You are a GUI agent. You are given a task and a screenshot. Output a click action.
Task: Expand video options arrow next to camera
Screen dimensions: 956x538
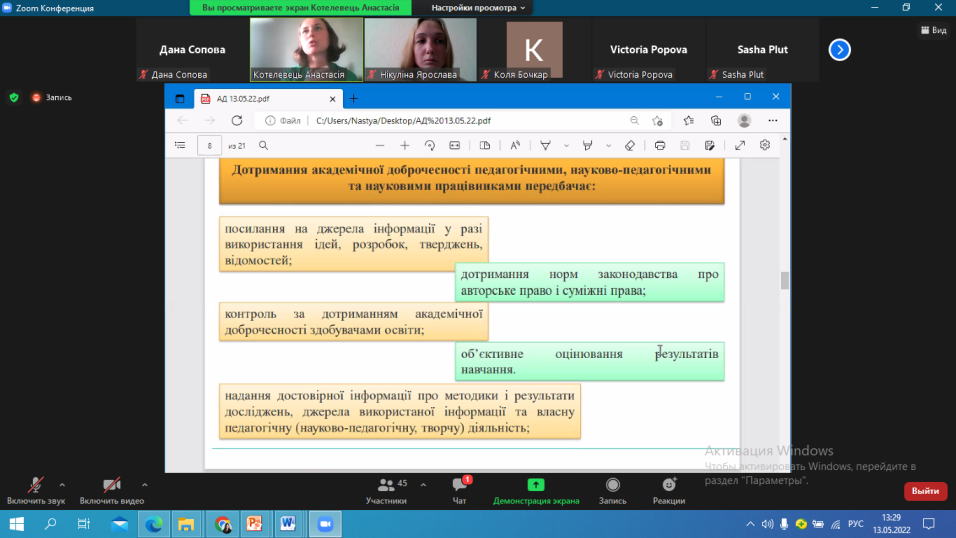pos(144,483)
